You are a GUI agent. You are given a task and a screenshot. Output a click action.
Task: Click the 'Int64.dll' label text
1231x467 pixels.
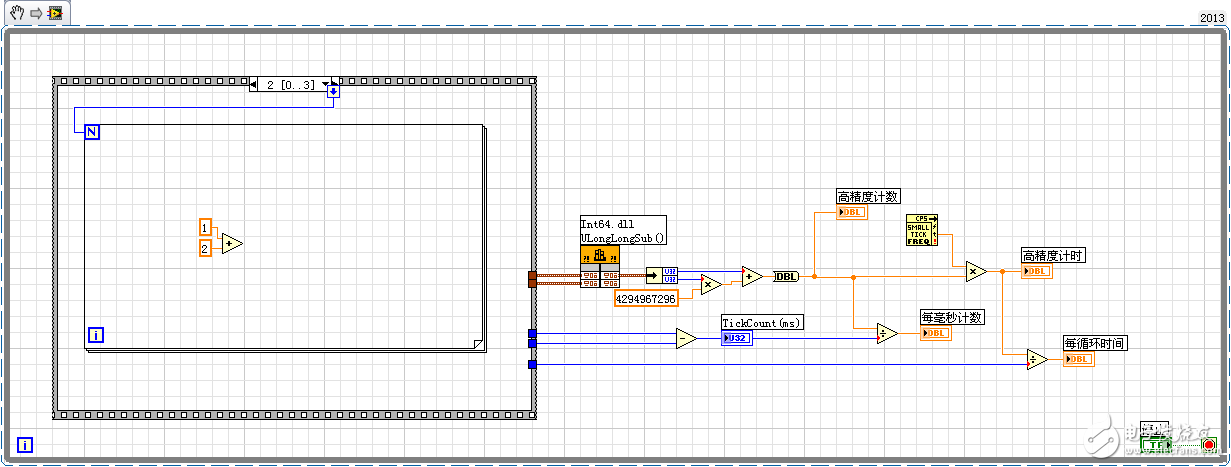coord(606,224)
